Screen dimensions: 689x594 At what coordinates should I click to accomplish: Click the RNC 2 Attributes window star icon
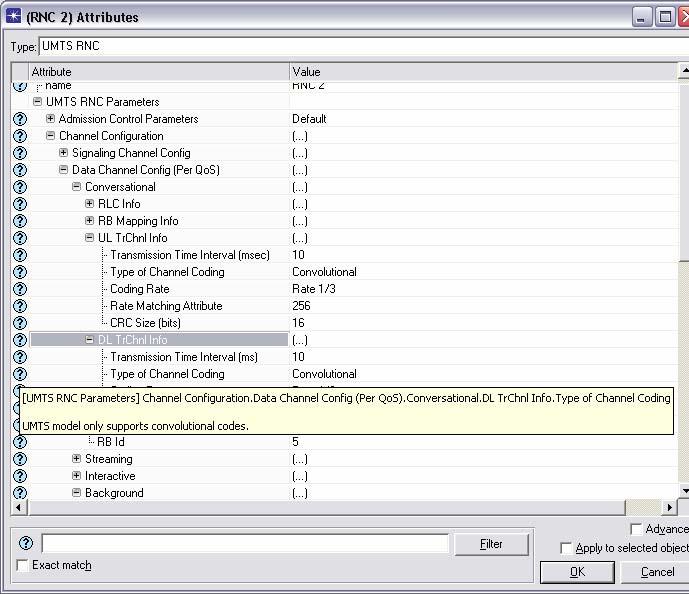tap(13, 16)
